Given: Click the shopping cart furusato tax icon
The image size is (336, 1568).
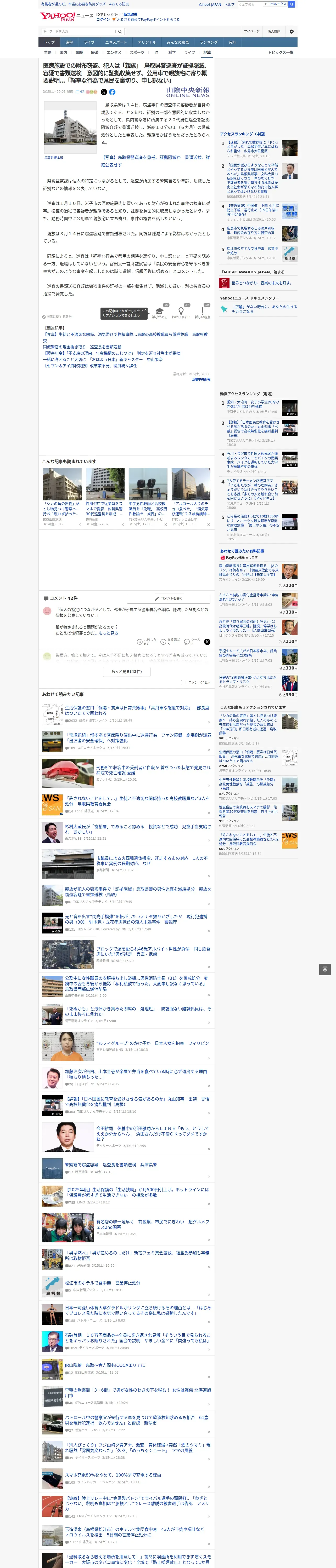Looking at the screenshot, I should click(114, 20).
